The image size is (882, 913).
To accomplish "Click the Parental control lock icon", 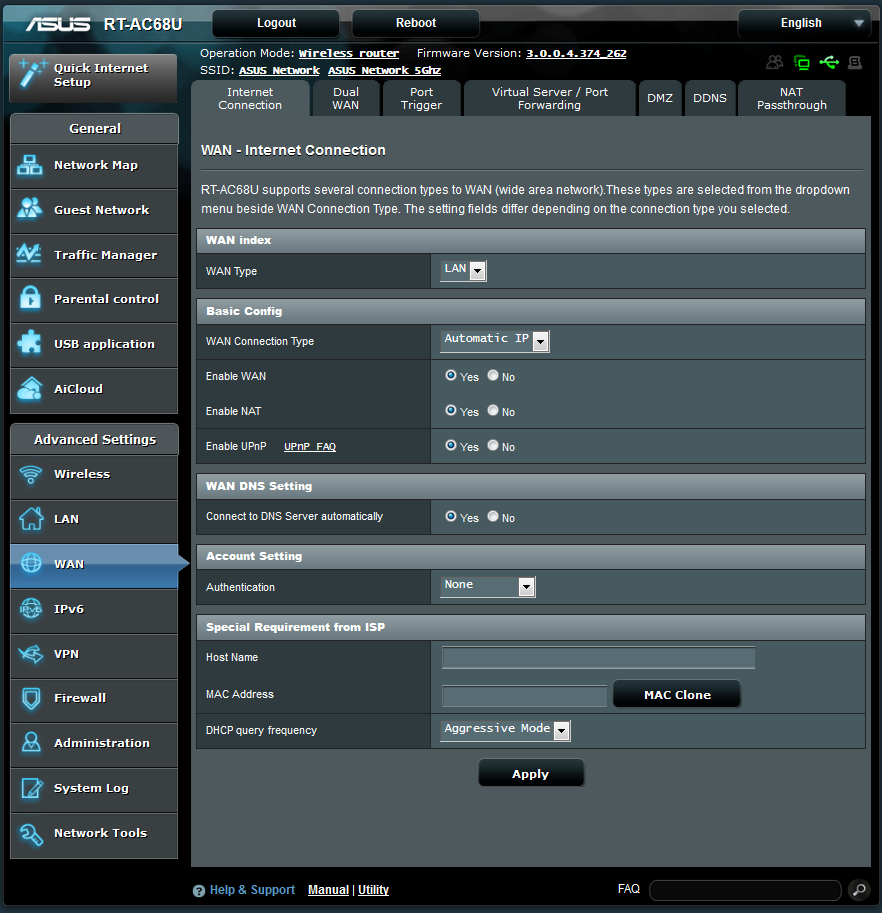I will pos(30,298).
